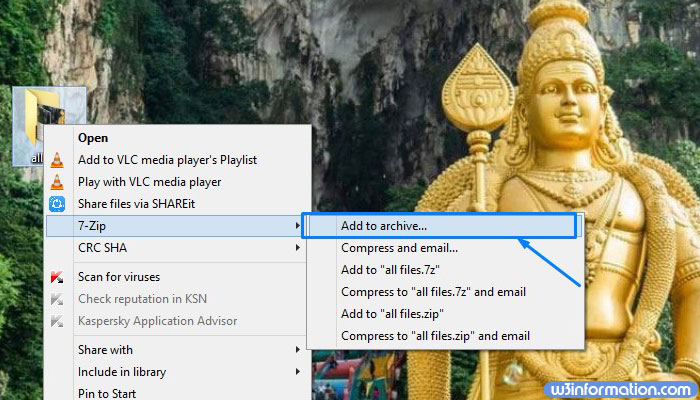Open the CRC SHA submenu entry
700x400 pixels.
(x=175, y=248)
